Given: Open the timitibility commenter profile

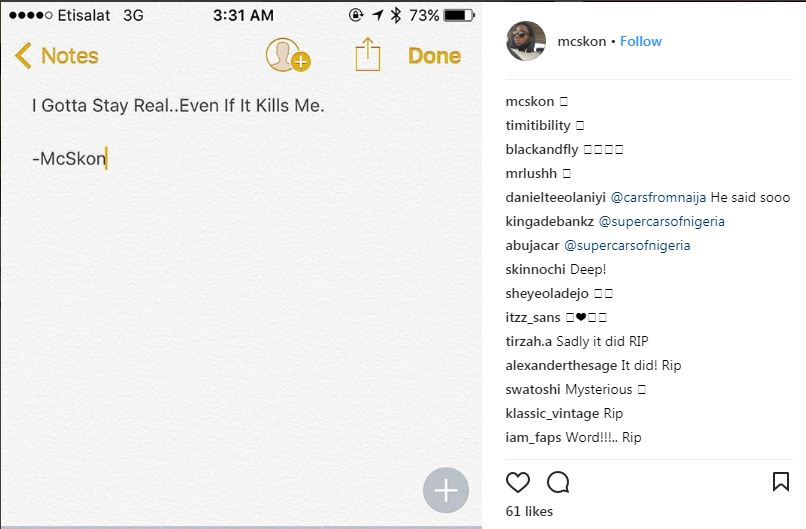Looking at the screenshot, I should coord(538,125).
